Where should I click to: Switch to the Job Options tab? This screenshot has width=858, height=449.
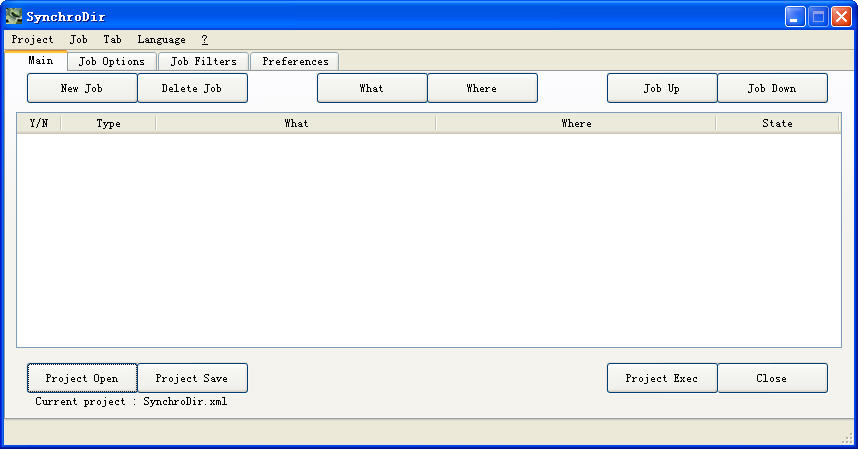tap(111, 61)
